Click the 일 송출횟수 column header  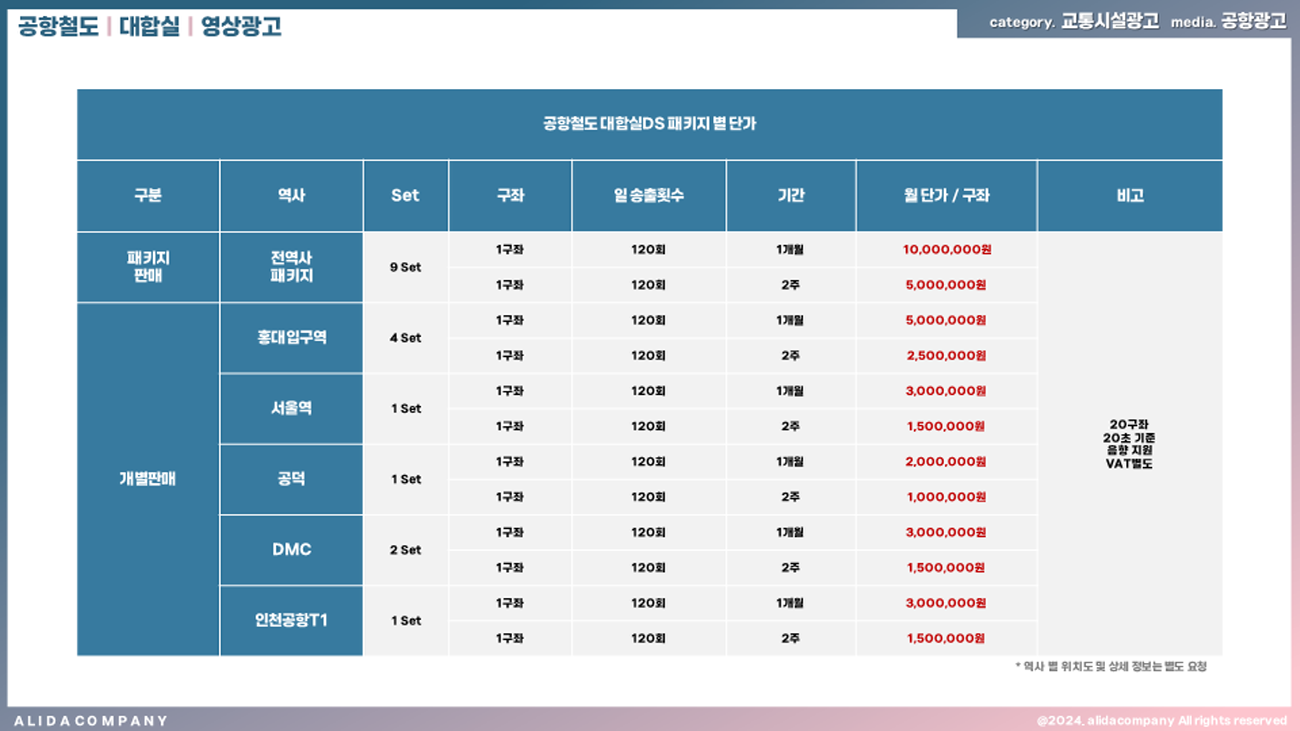coord(648,196)
